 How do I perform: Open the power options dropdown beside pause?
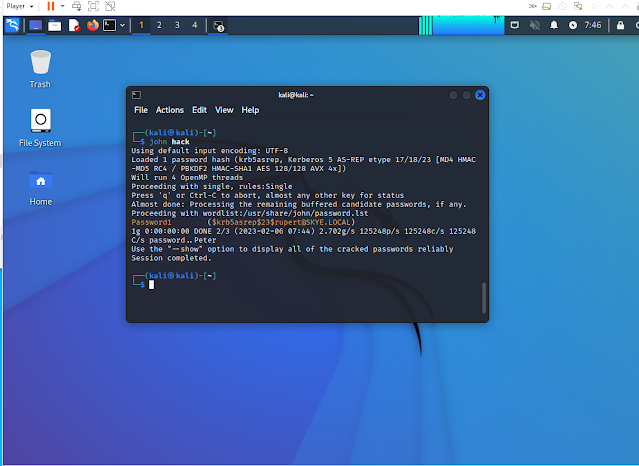point(63,6)
